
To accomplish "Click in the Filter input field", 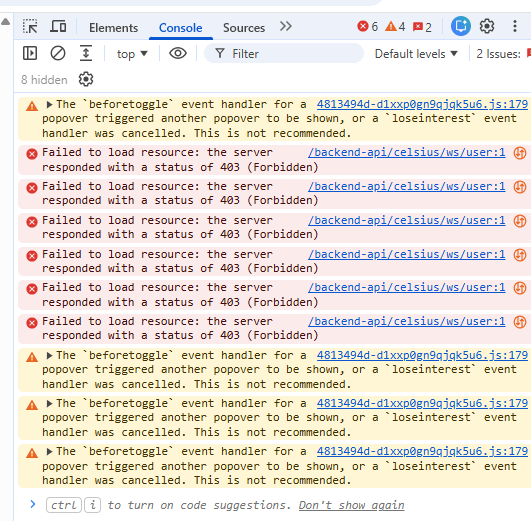I will (x=284, y=54).
